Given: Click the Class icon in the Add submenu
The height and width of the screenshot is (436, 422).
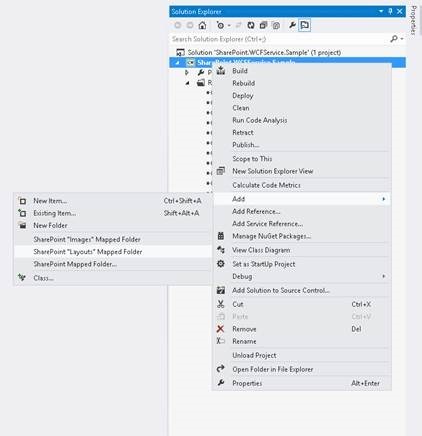Looking at the screenshot, I should point(22,277).
